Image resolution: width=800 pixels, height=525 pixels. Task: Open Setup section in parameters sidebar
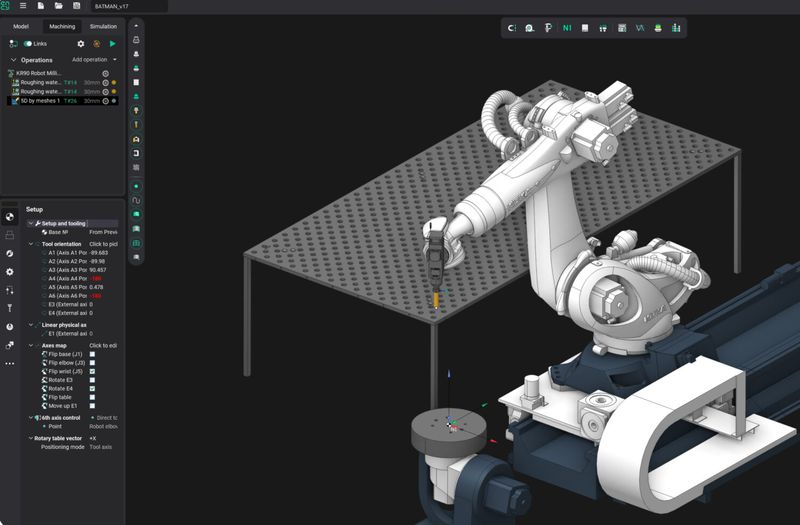[9, 217]
